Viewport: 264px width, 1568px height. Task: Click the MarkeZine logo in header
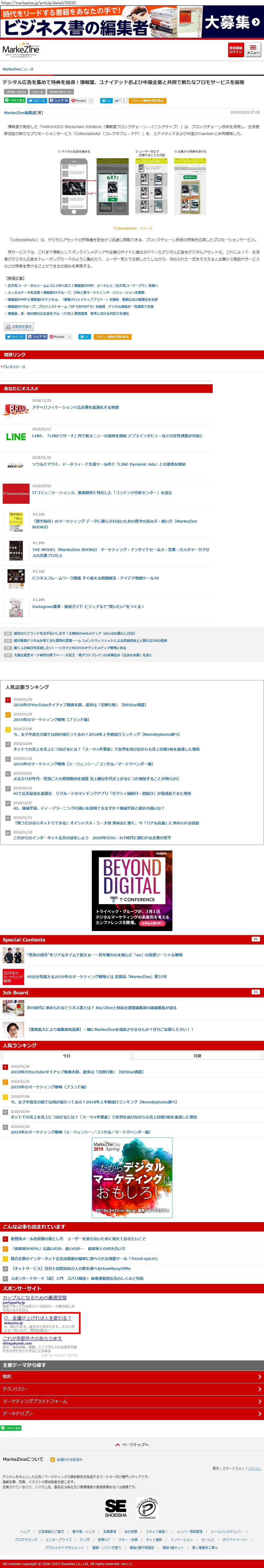pyautogui.click(x=21, y=50)
